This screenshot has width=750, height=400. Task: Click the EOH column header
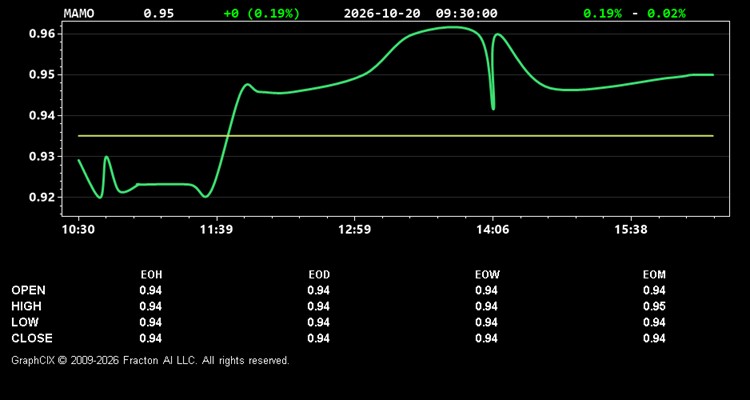tap(151, 275)
